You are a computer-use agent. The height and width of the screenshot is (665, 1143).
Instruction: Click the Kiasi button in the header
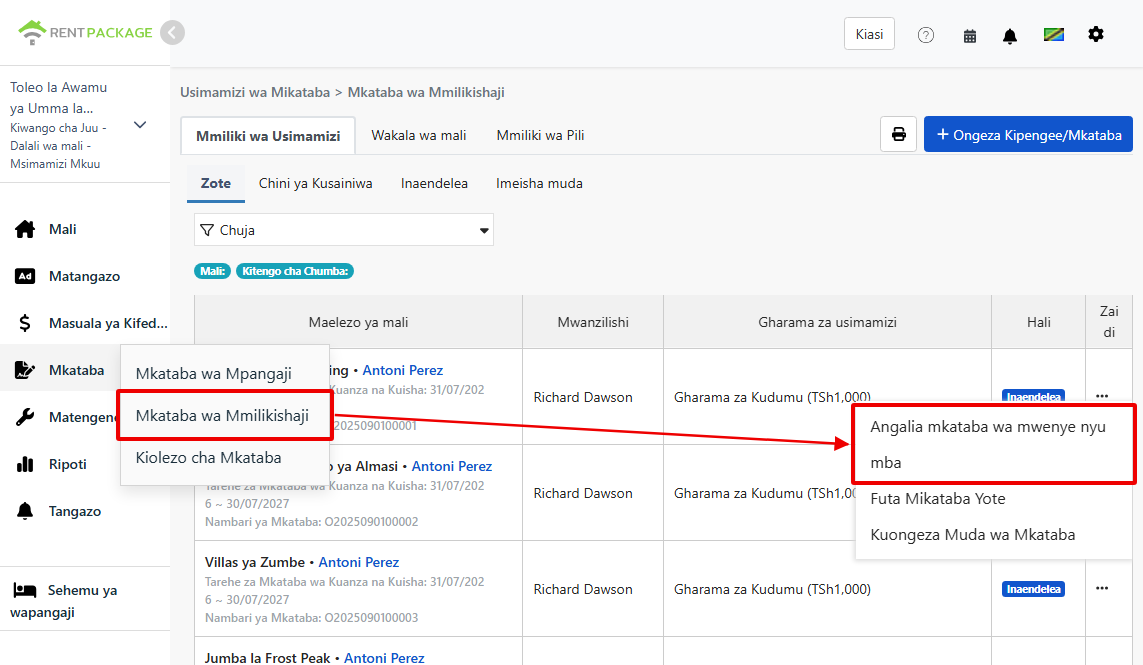(869, 34)
